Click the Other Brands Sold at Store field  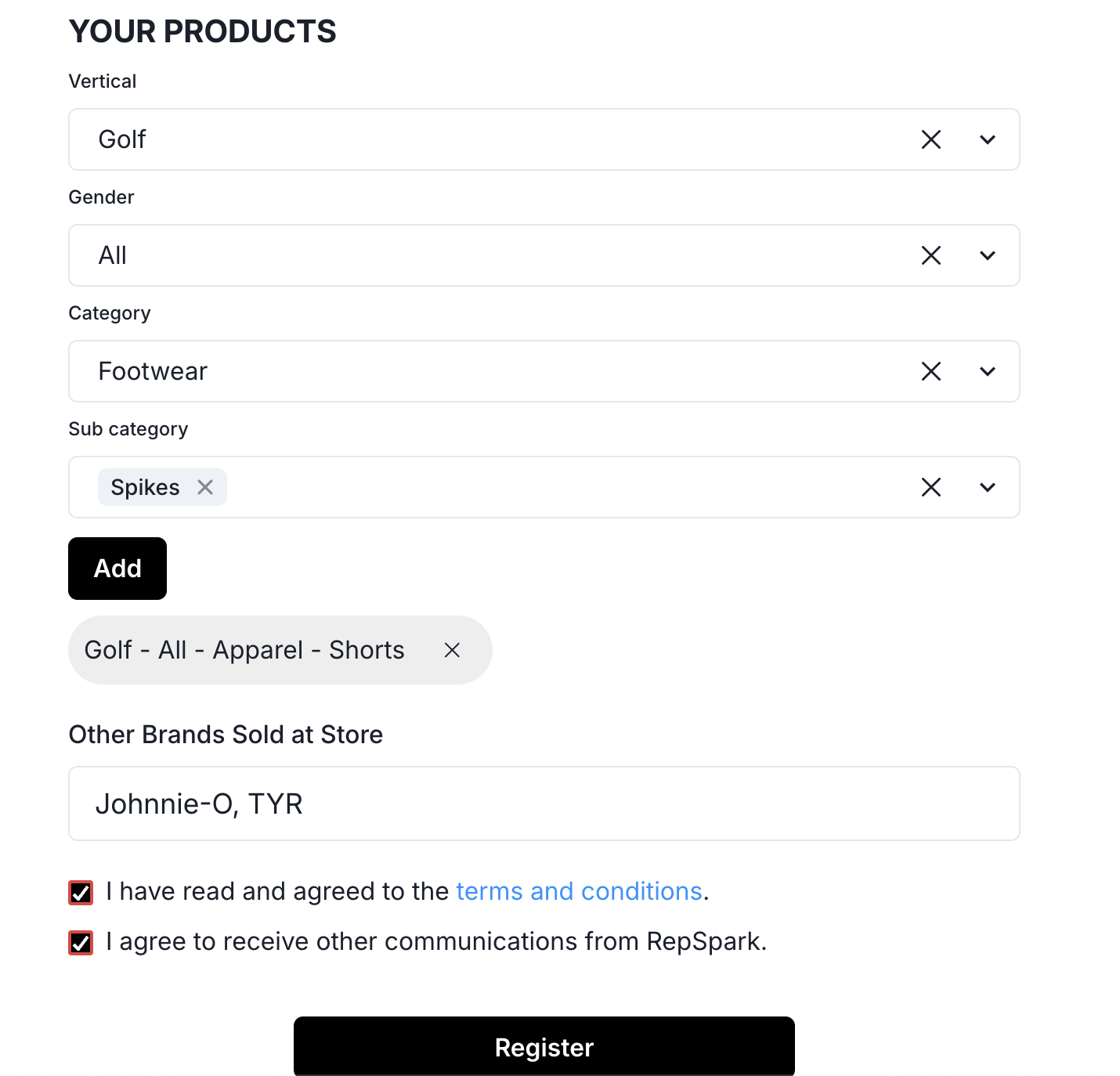(x=544, y=803)
